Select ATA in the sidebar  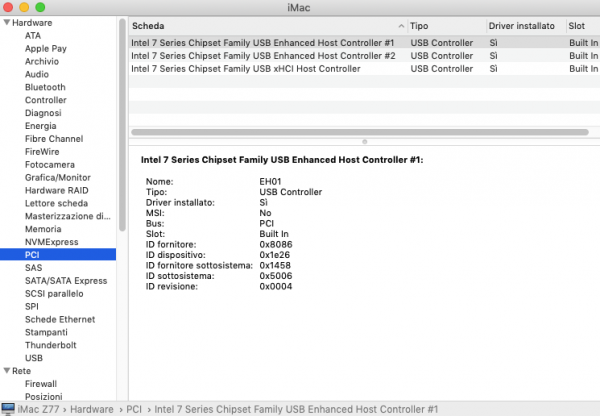pos(33,36)
